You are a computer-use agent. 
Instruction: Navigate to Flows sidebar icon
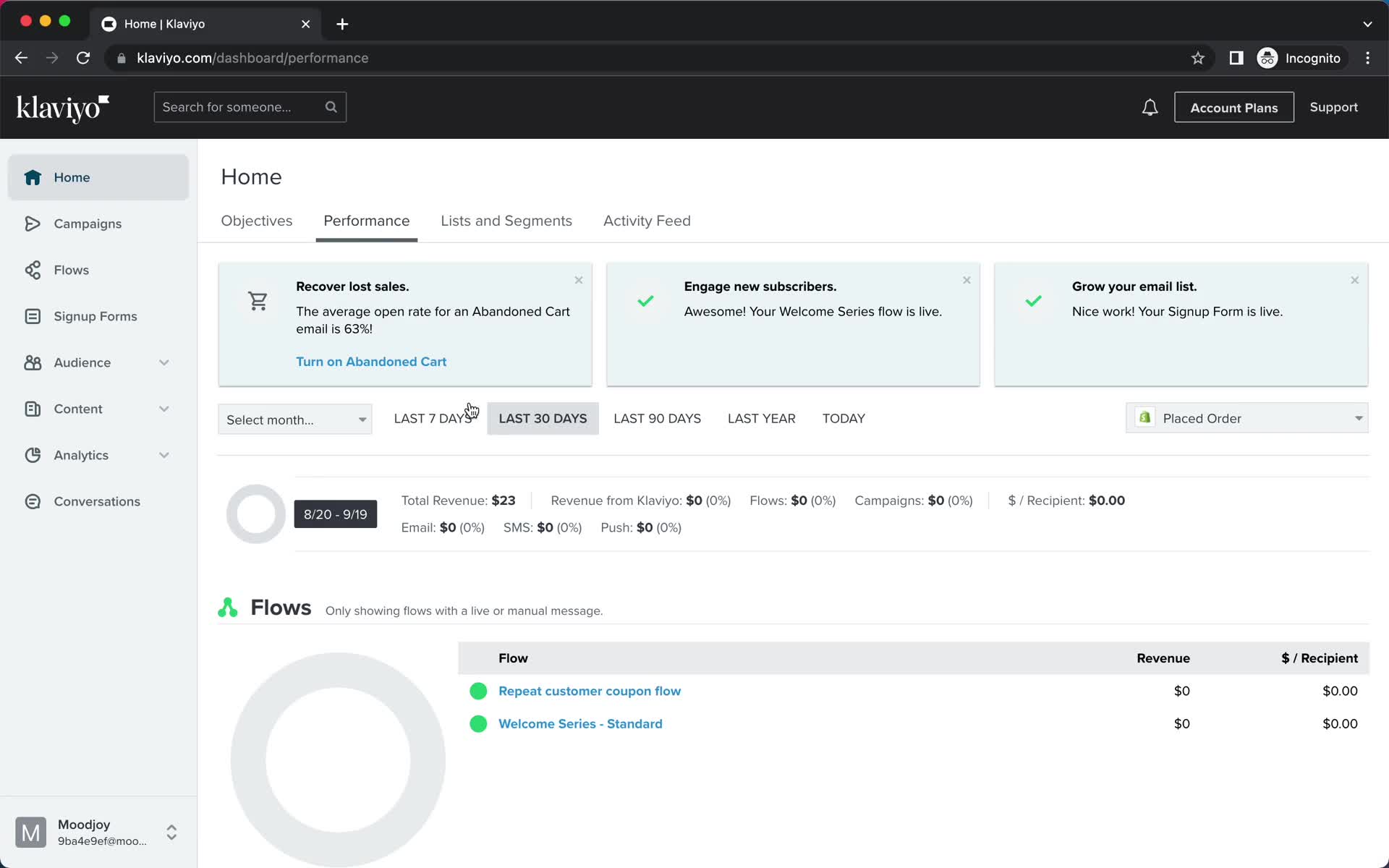(33, 270)
